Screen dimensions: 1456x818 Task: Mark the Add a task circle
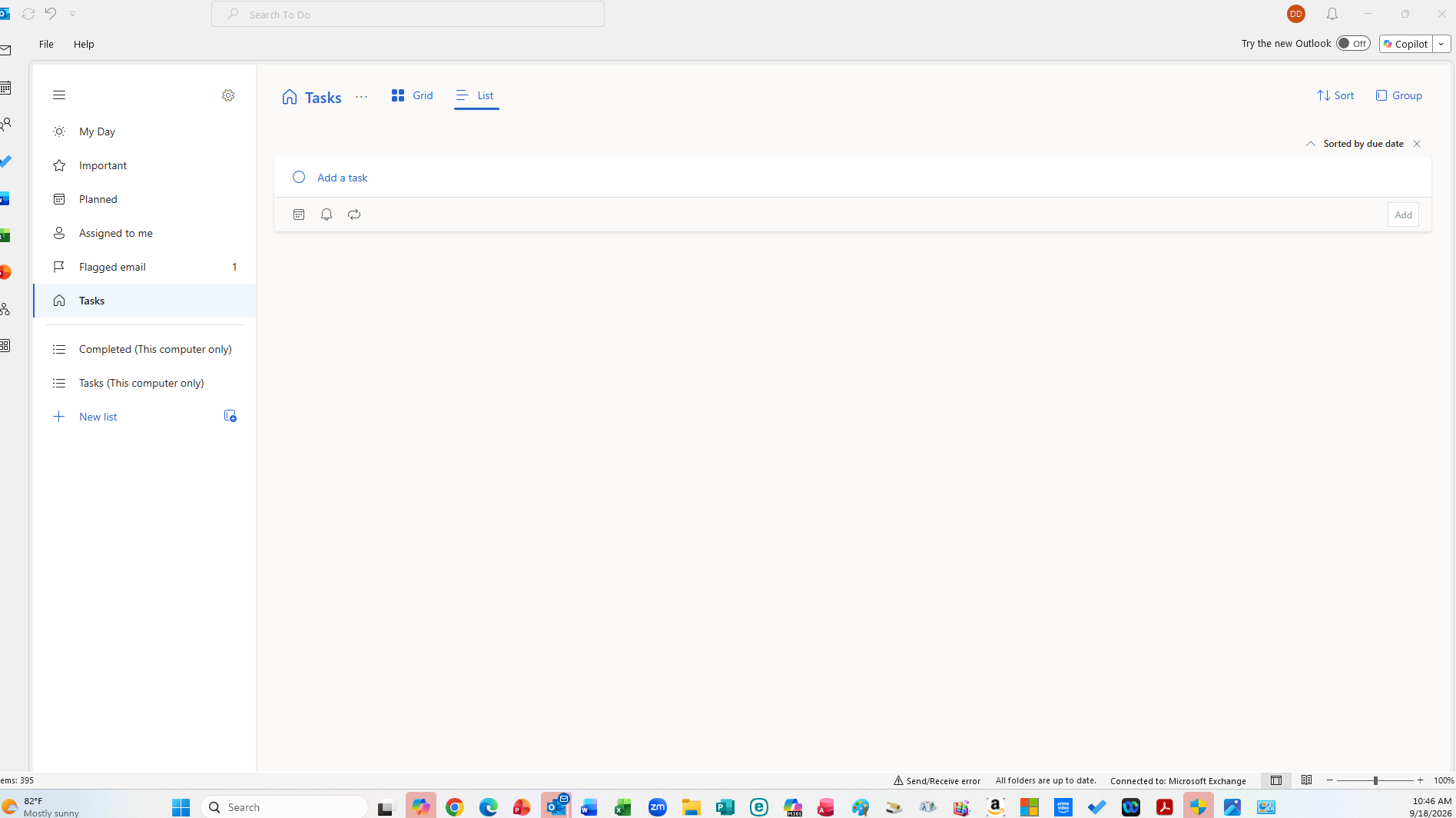299,178
